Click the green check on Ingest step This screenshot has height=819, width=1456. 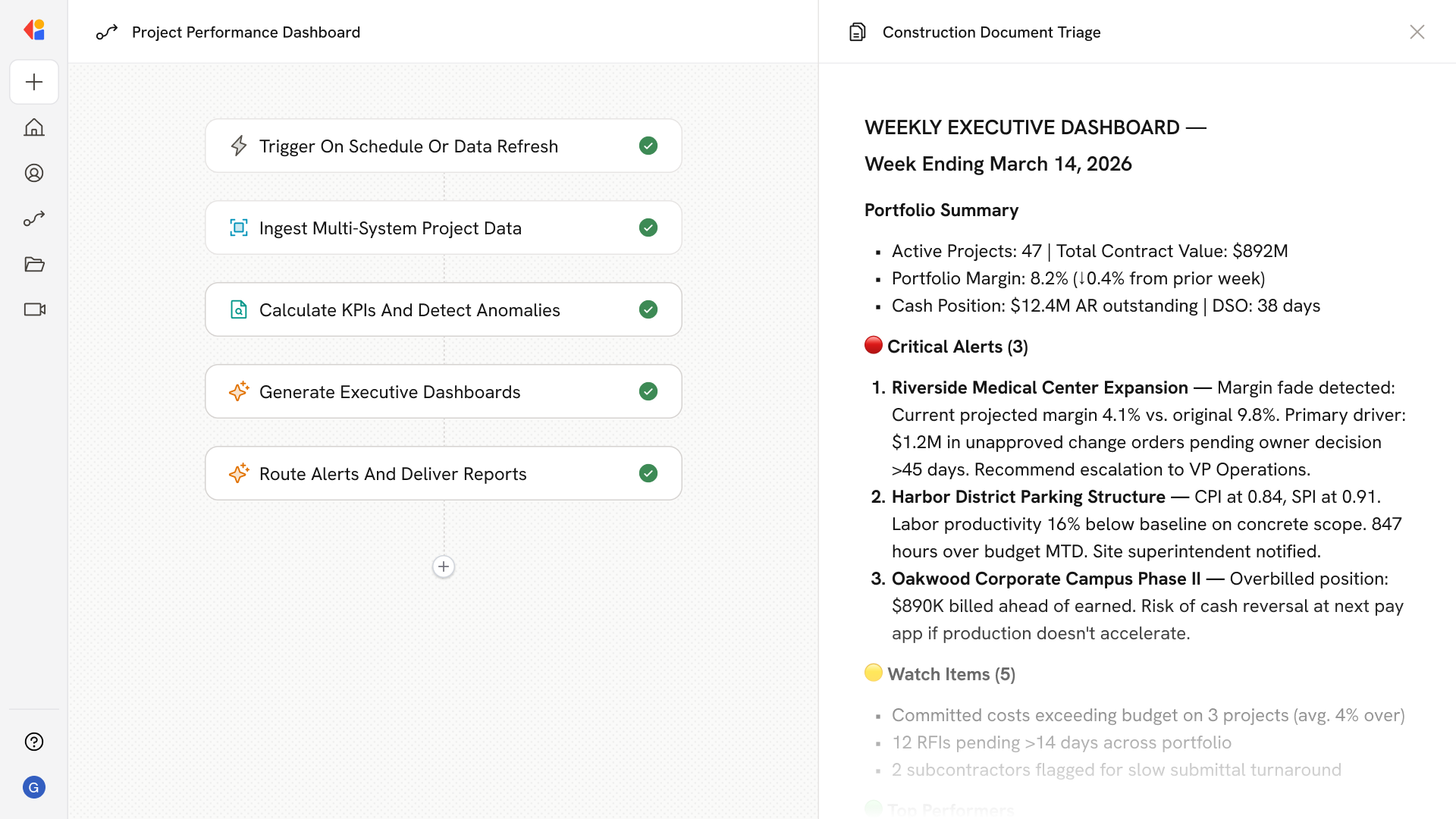point(648,227)
